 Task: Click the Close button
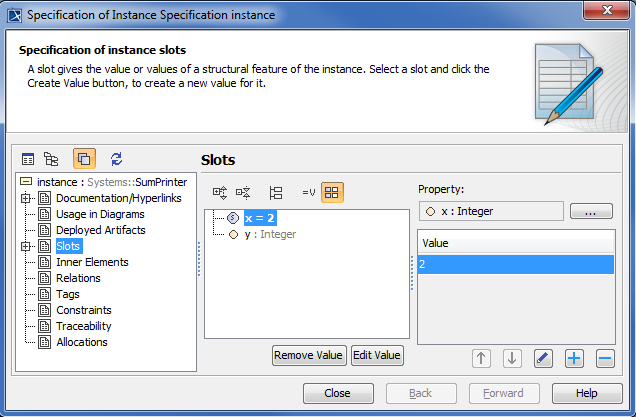pos(337,393)
